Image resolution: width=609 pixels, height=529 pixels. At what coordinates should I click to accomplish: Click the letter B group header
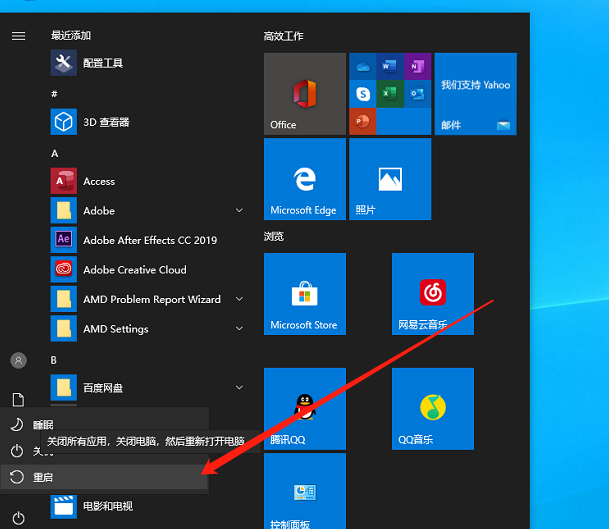[54, 360]
